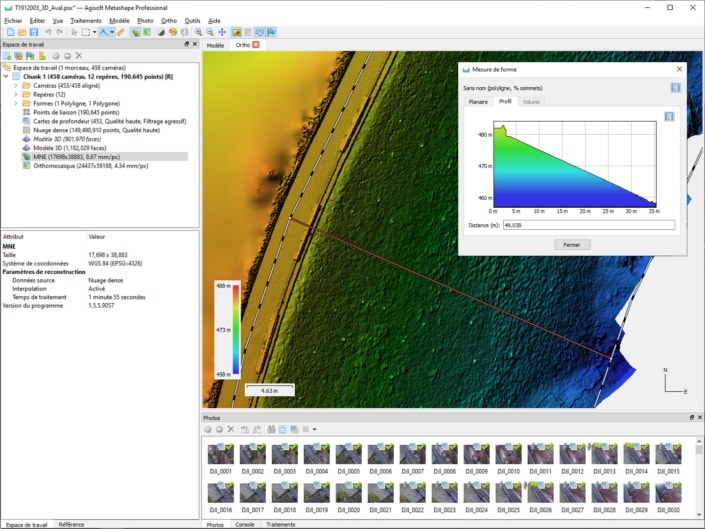Switch to the Planaire tab

click(478, 101)
